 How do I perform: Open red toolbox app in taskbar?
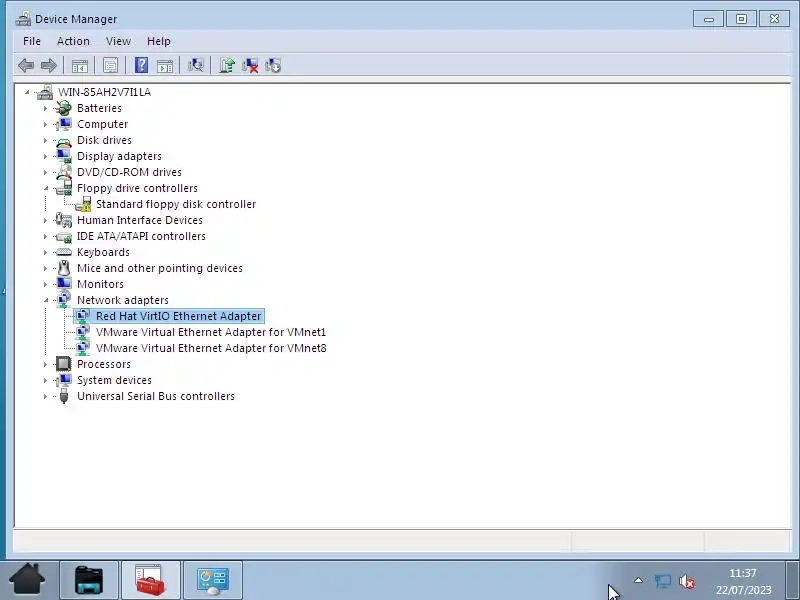(150, 580)
